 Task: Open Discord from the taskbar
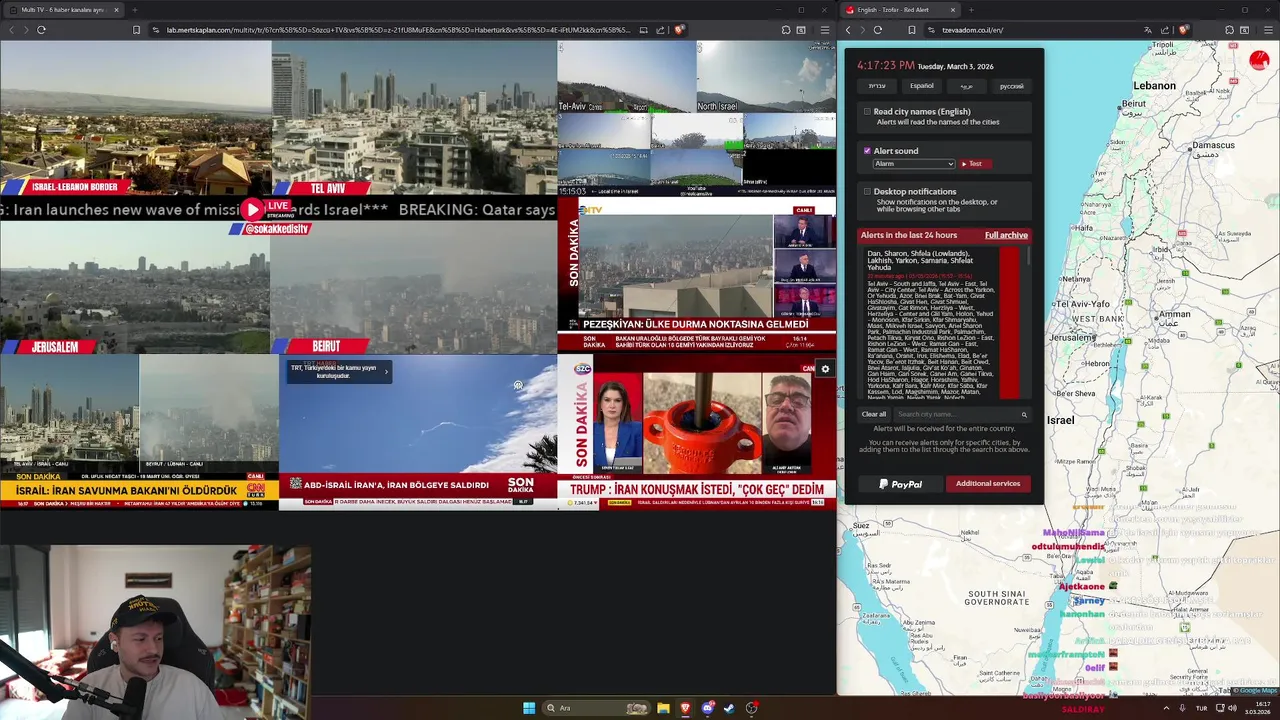click(708, 708)
